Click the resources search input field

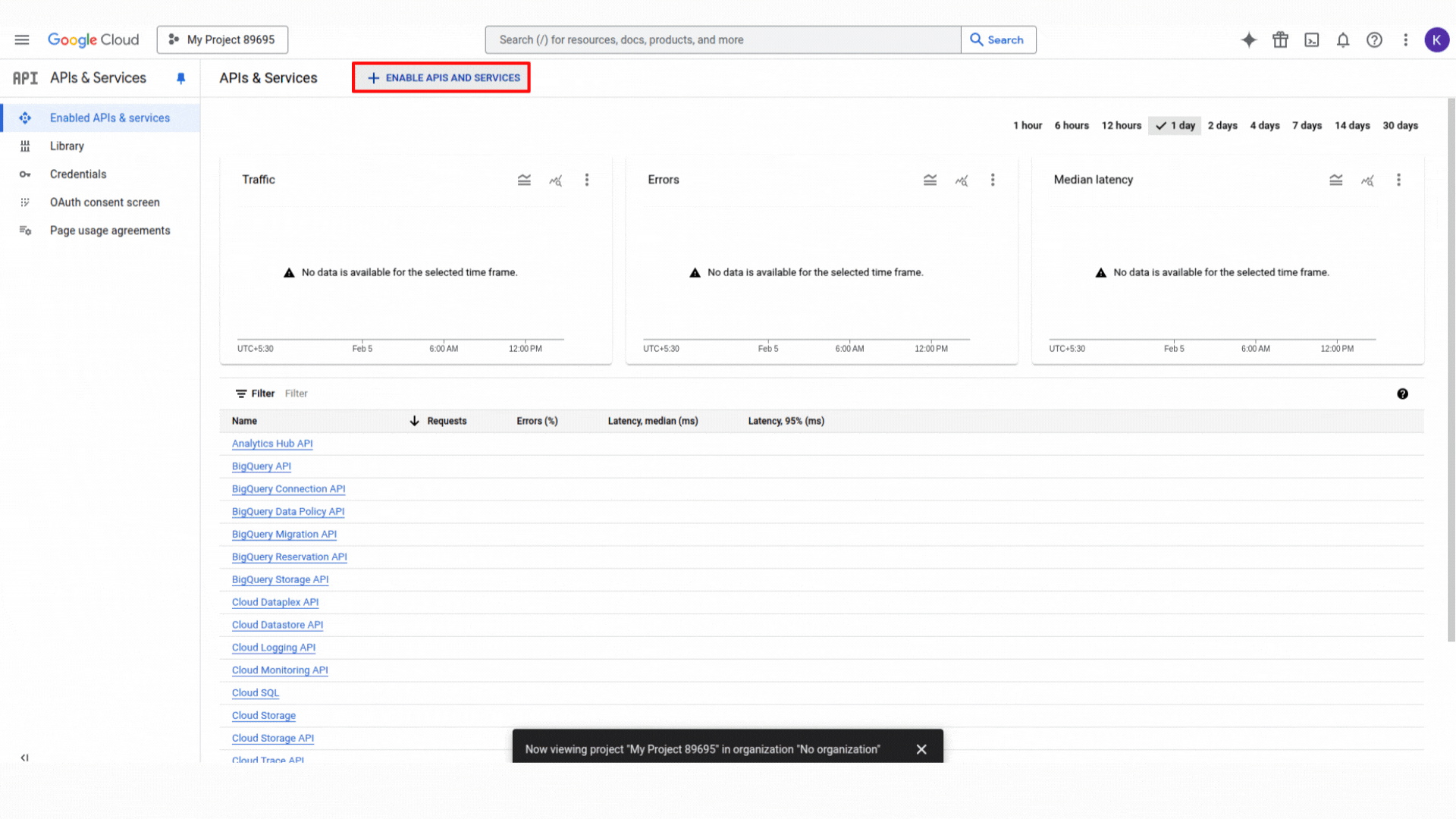click(x=723, y=39)
